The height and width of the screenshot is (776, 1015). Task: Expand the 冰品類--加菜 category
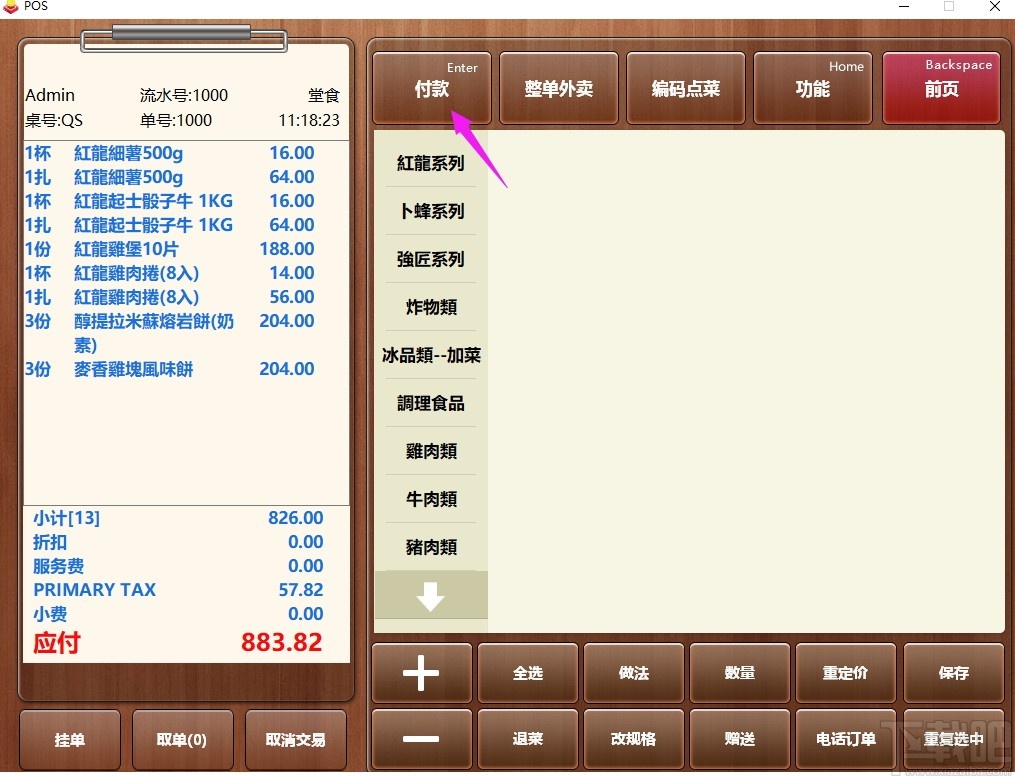(430, 355)
